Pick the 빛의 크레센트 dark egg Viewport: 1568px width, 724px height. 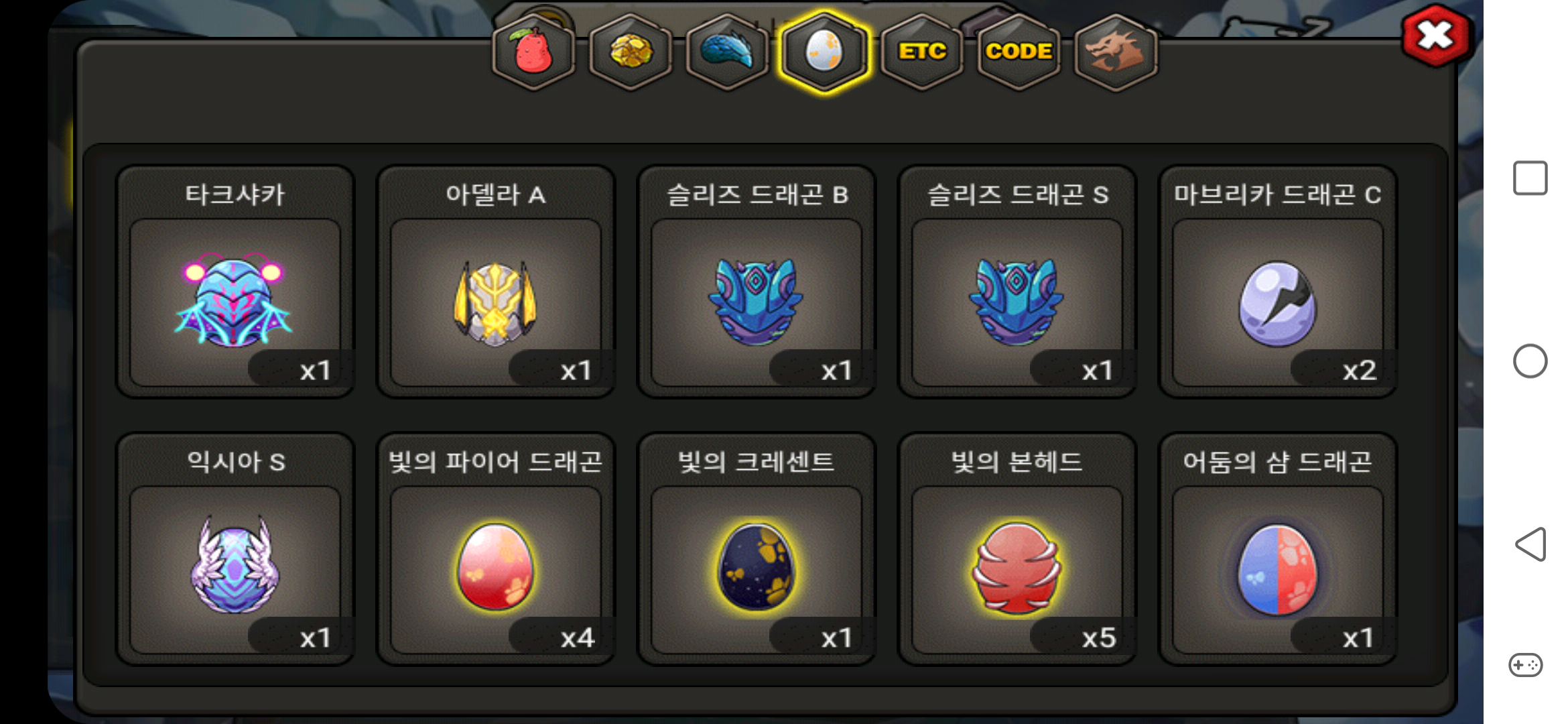tap(757, 549)
